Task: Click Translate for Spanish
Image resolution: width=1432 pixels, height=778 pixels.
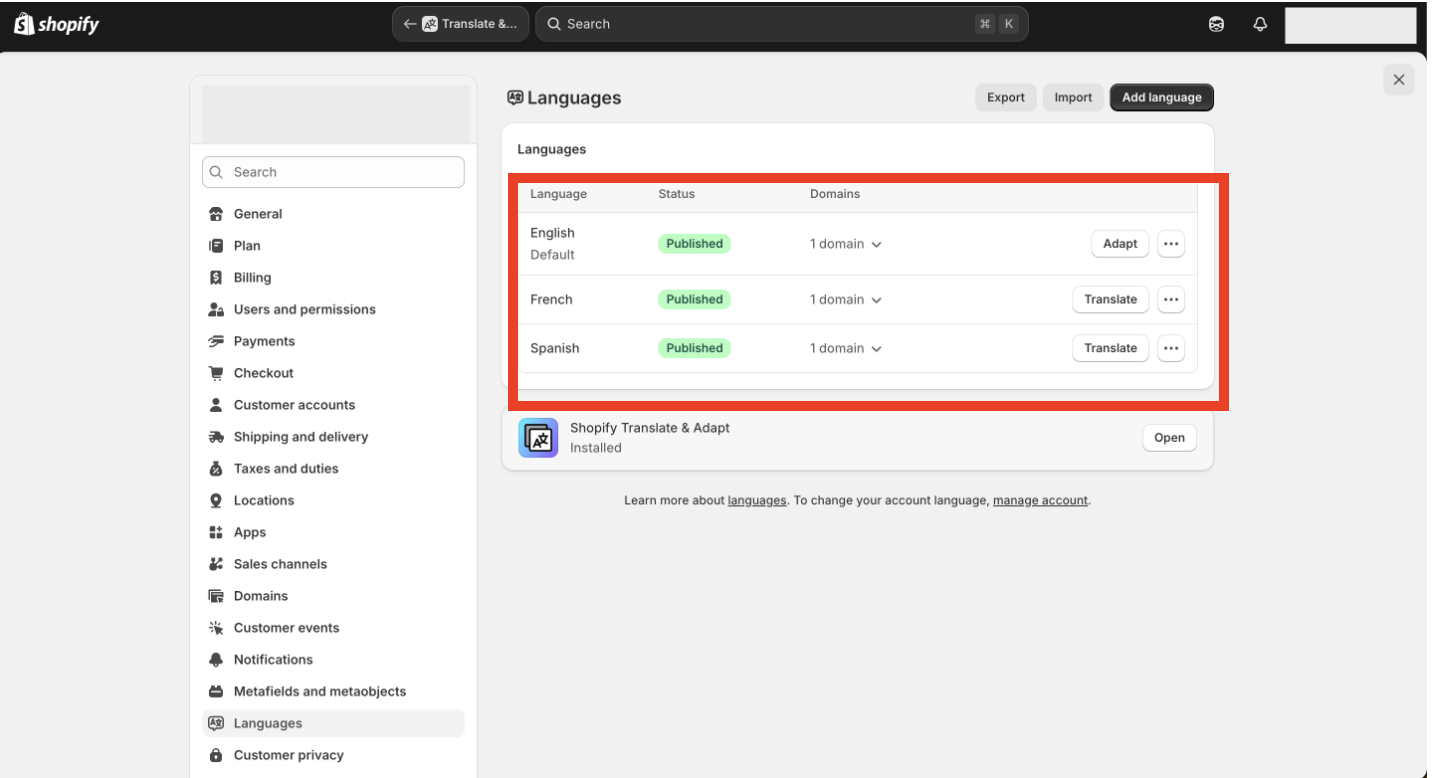Action: 1111,348
